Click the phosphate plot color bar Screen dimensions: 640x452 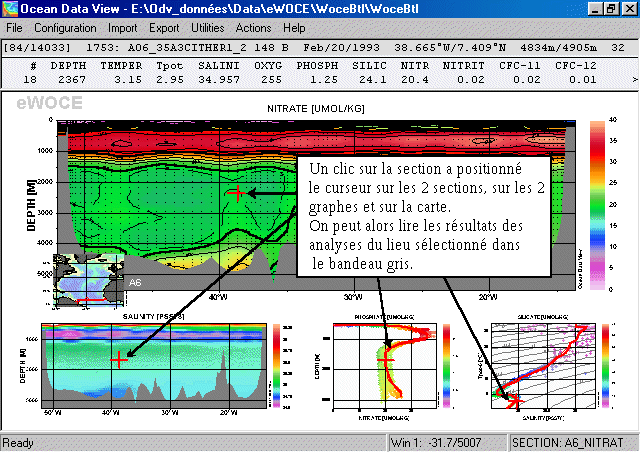point(447,366)
